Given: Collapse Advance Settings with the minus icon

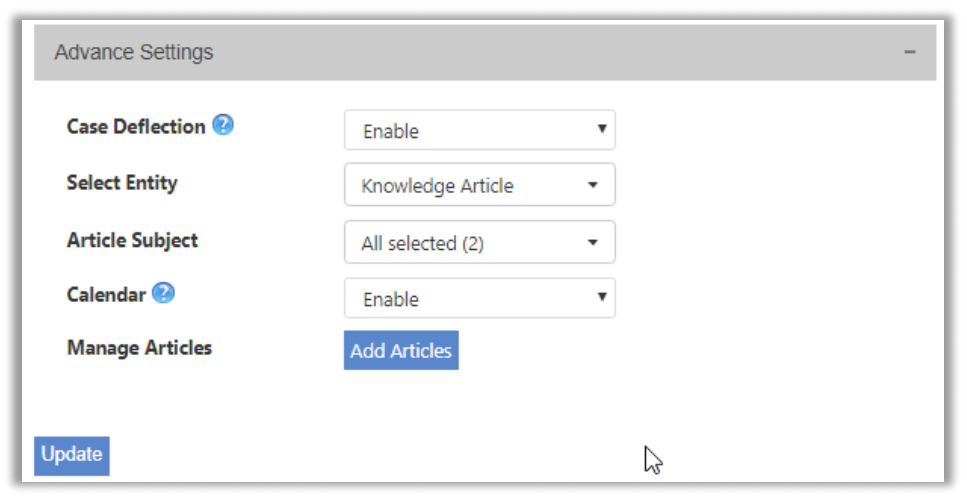Looking at the screenshot, I should click(x=910, y=52).
